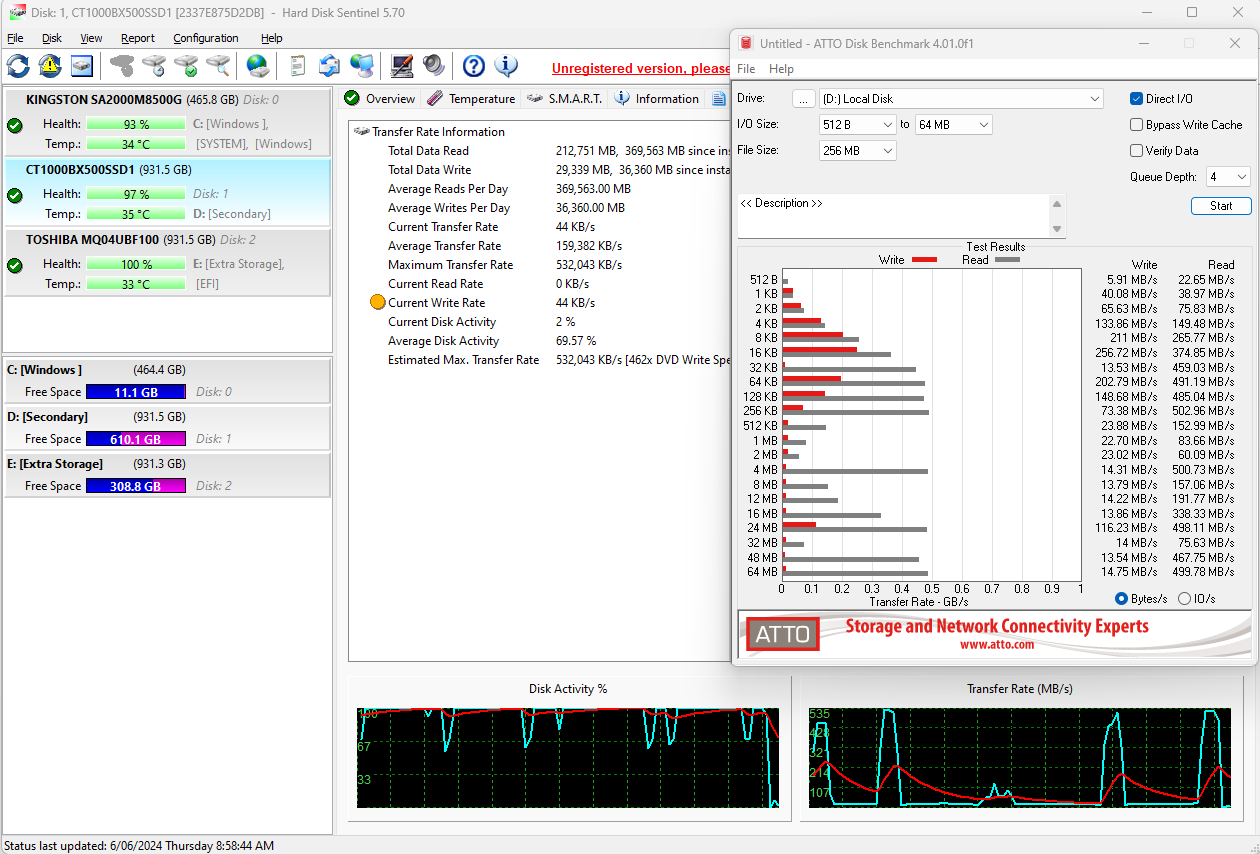Open the Help menu in Hard Disk Sentinel
This screenshot has width=1260, height=854.
click(272, 38)
